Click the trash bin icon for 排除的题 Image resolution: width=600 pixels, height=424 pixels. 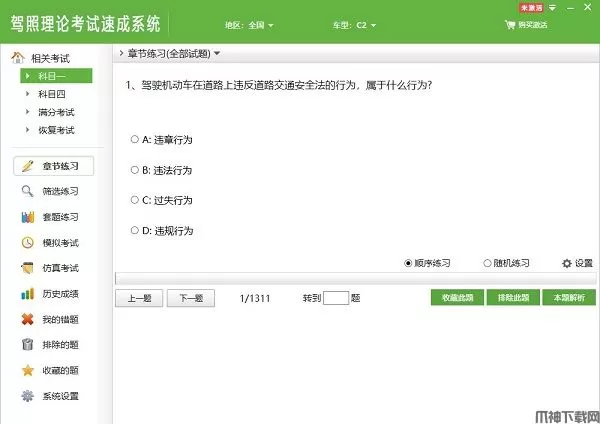[x=28, y=344]
